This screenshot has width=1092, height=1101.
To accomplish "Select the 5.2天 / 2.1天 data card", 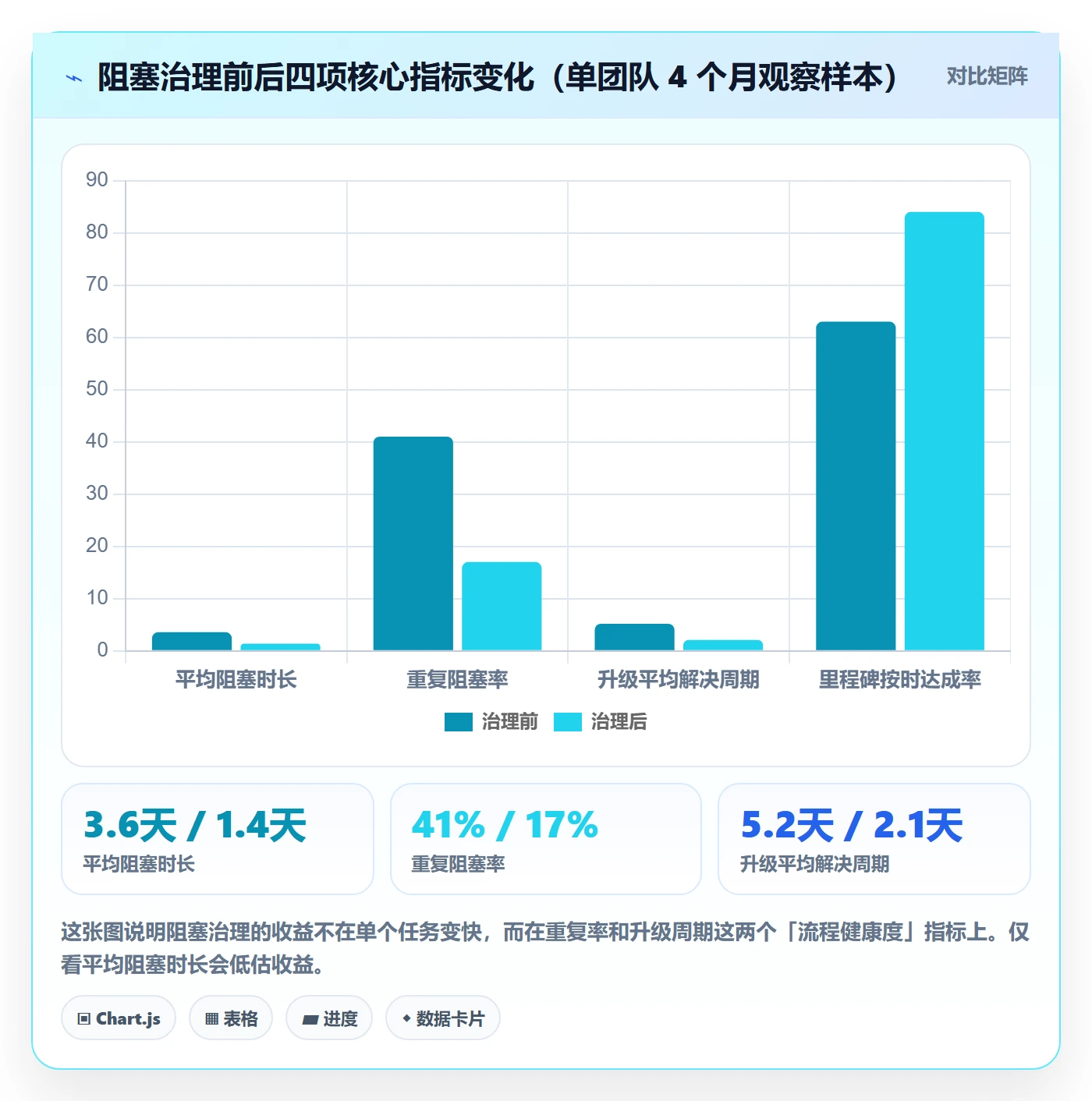I will coord(874,839).
